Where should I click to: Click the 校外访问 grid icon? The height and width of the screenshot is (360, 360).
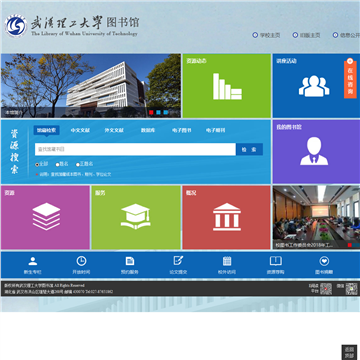[227, 261]
